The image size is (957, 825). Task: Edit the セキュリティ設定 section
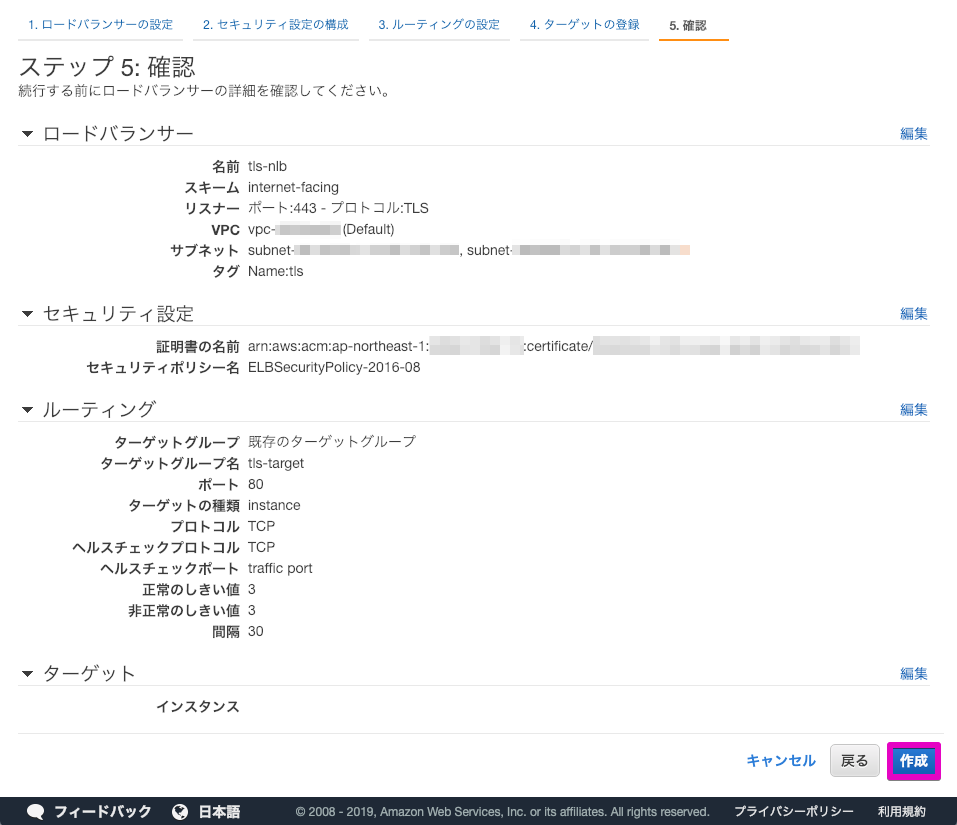click(913, 313)
